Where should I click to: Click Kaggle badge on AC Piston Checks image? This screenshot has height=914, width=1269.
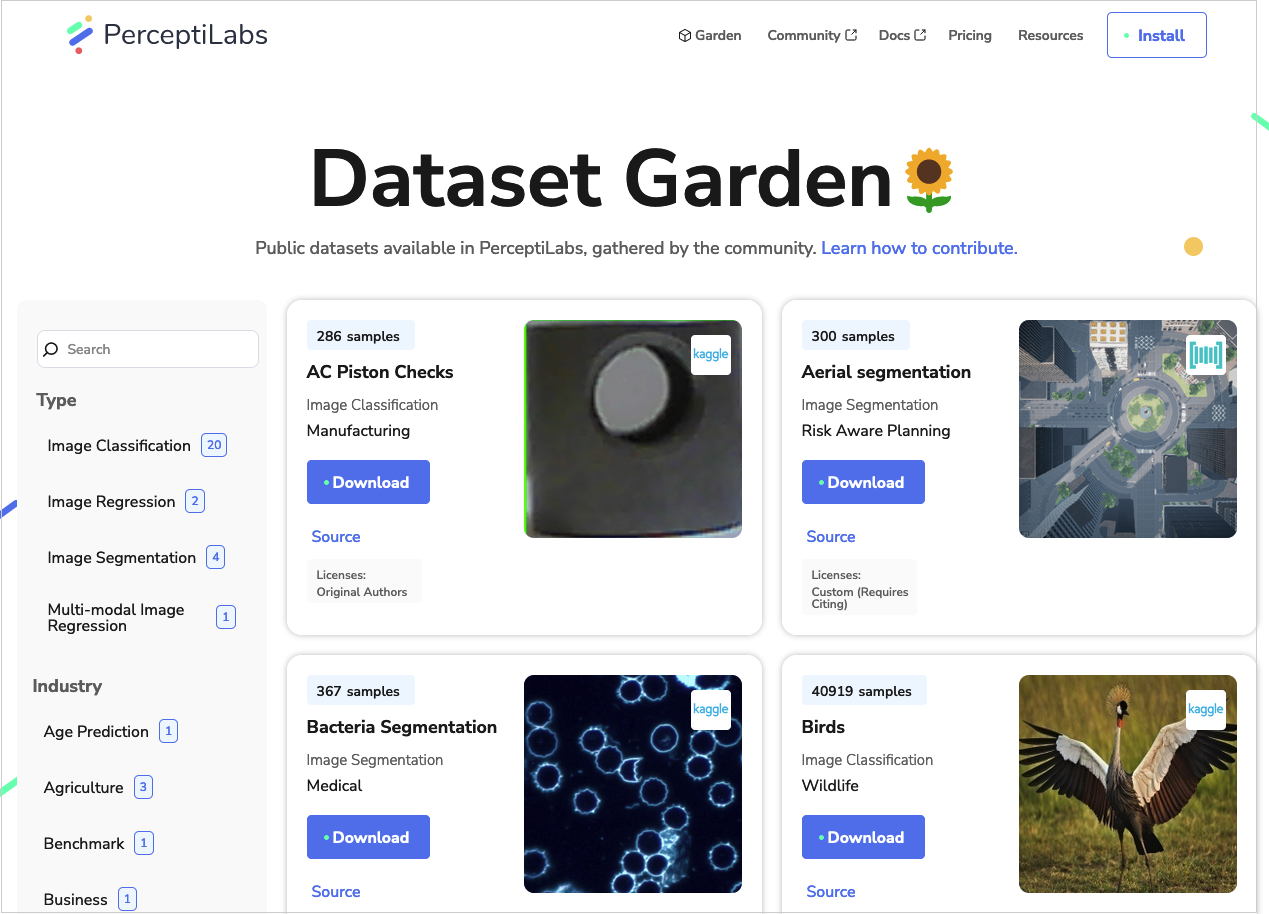click(711, 355)
